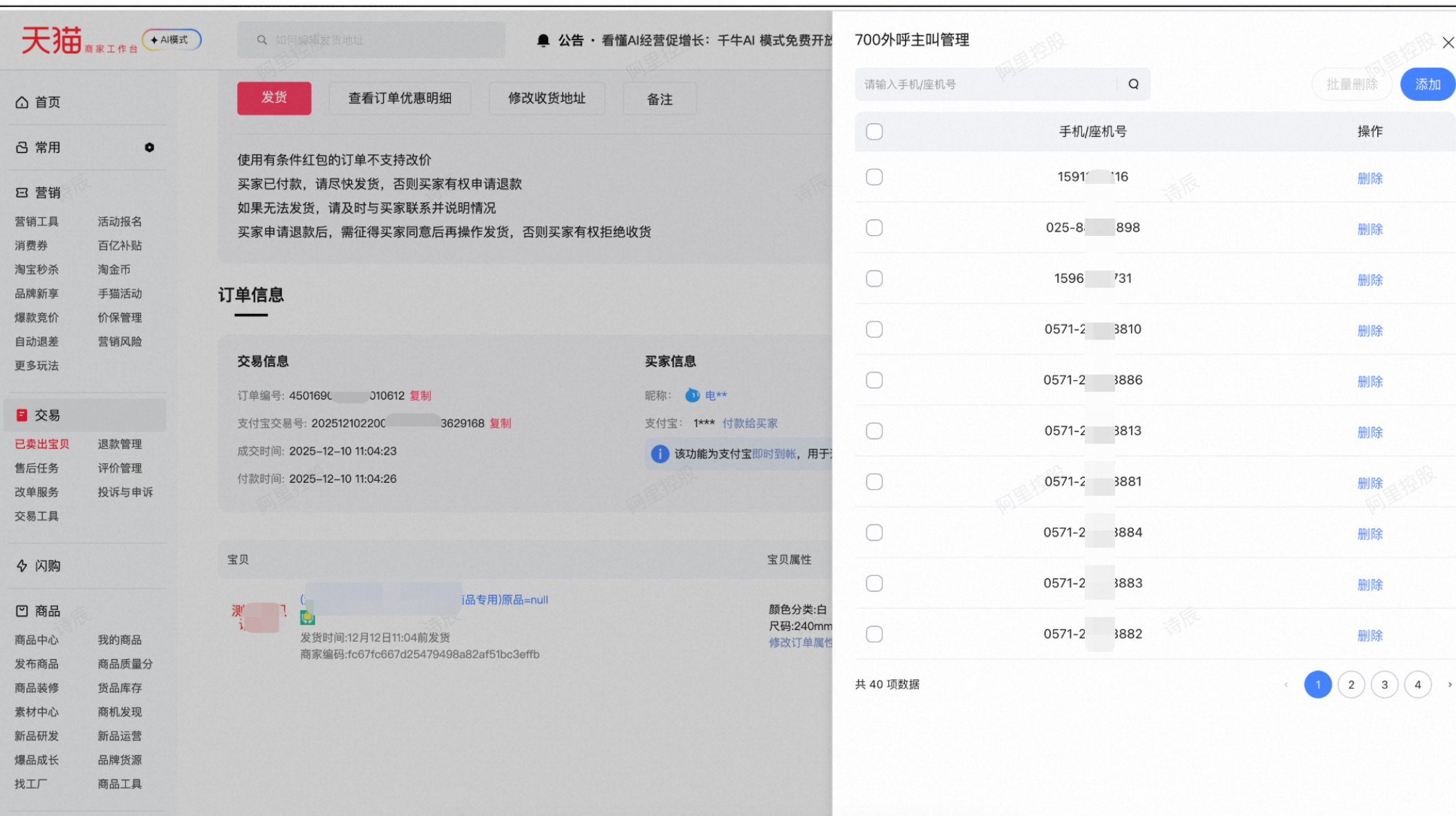
Task: Close the 700外呼主叫管理 panel
Action: click(1448, 43)
